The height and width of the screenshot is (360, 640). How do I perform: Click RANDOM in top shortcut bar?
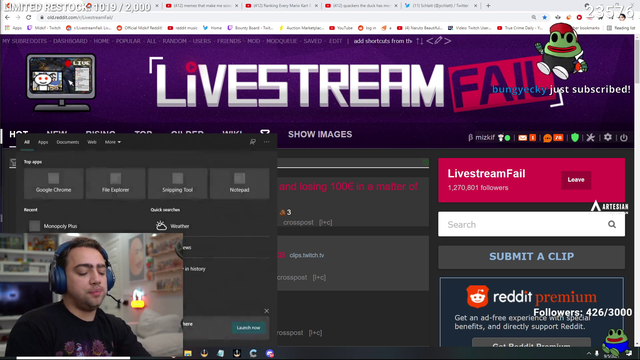[x=174, y=41]
